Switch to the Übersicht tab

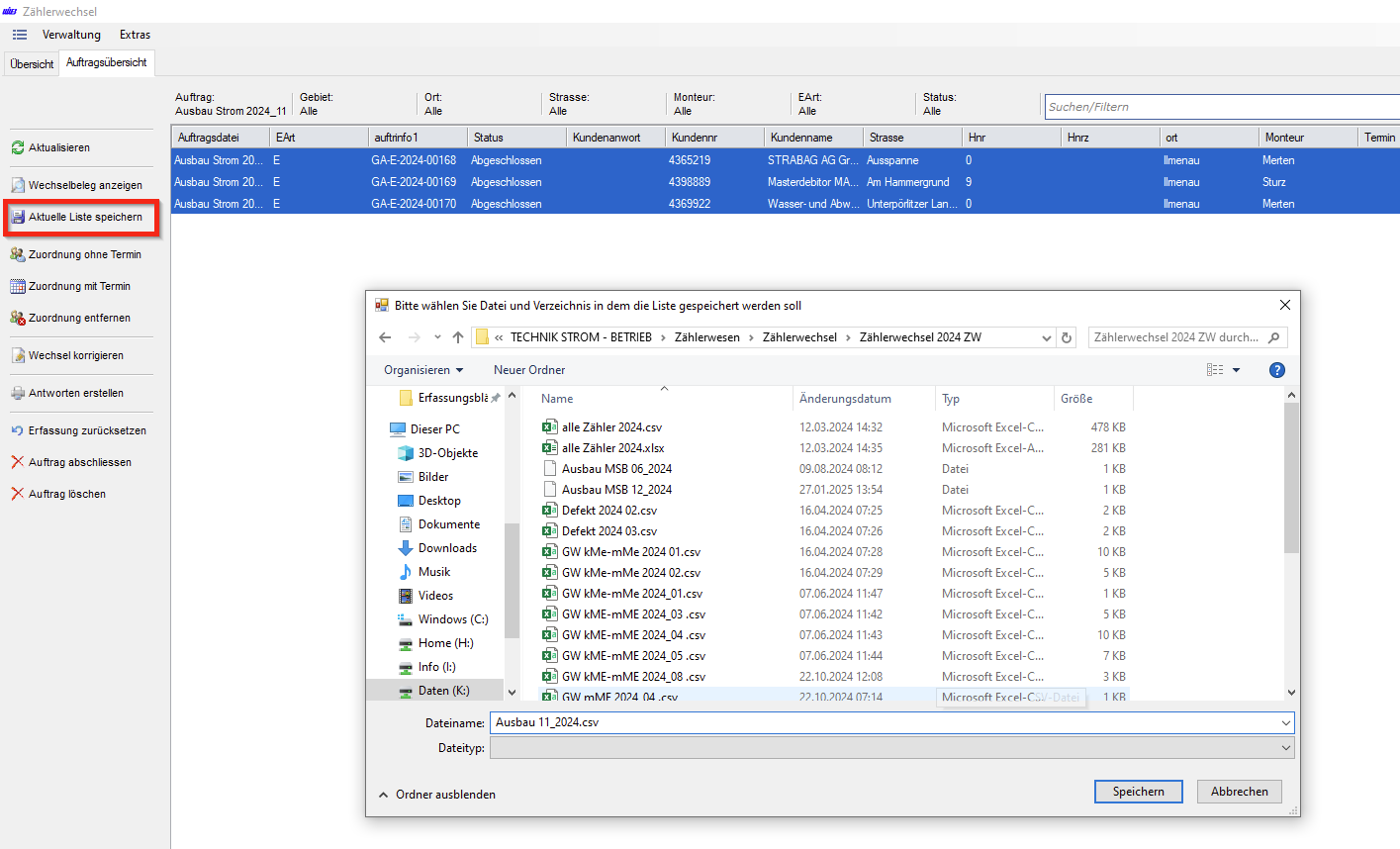point(32,63)
